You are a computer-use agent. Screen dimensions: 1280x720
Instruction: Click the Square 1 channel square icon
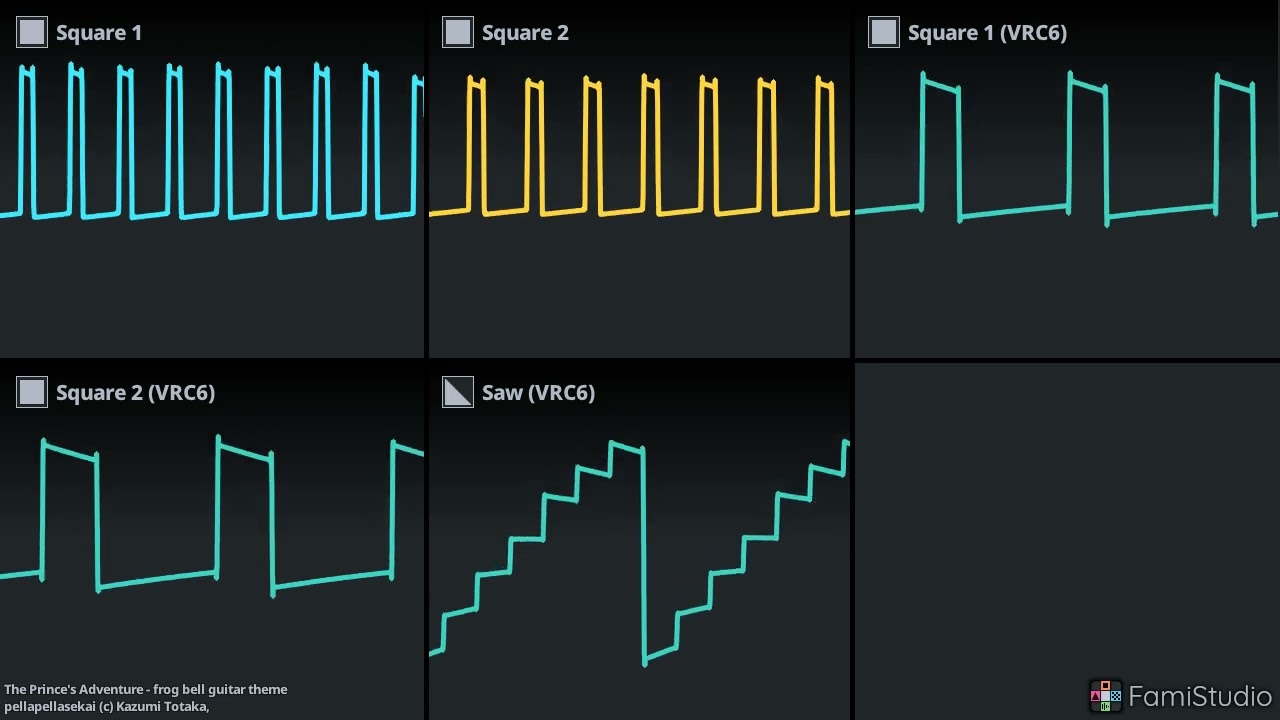point(32,32)
